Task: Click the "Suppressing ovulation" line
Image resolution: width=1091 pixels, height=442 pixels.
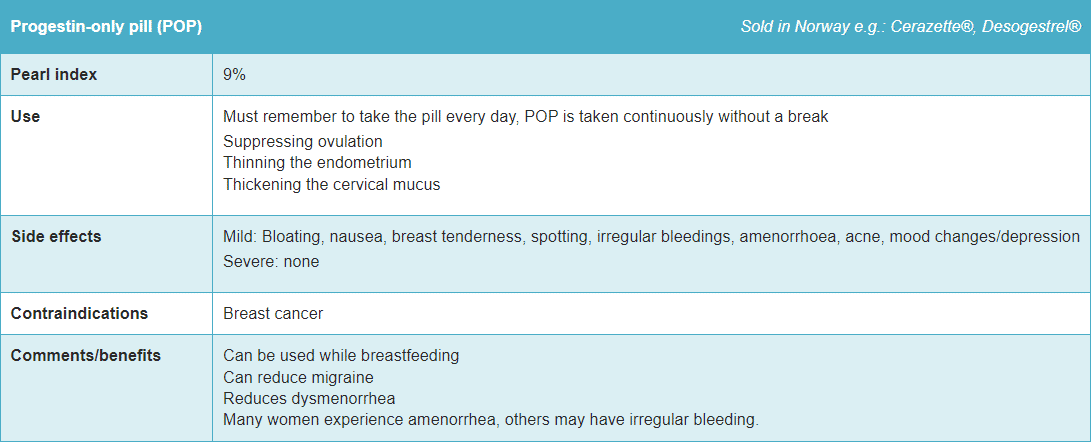Action: point(302,142)
